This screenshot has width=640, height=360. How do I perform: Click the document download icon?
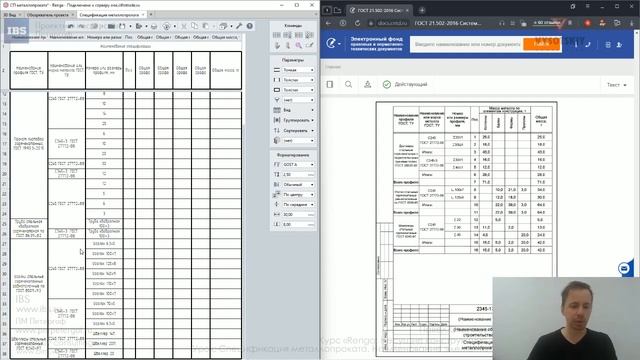367,84
